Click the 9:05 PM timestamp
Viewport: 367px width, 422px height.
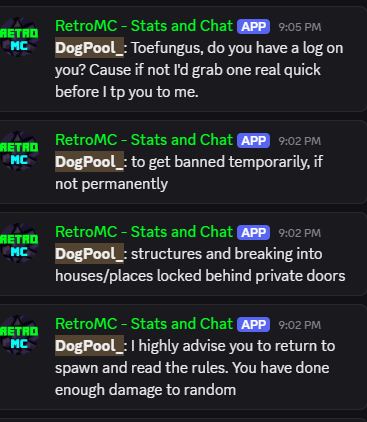point(300,27)
